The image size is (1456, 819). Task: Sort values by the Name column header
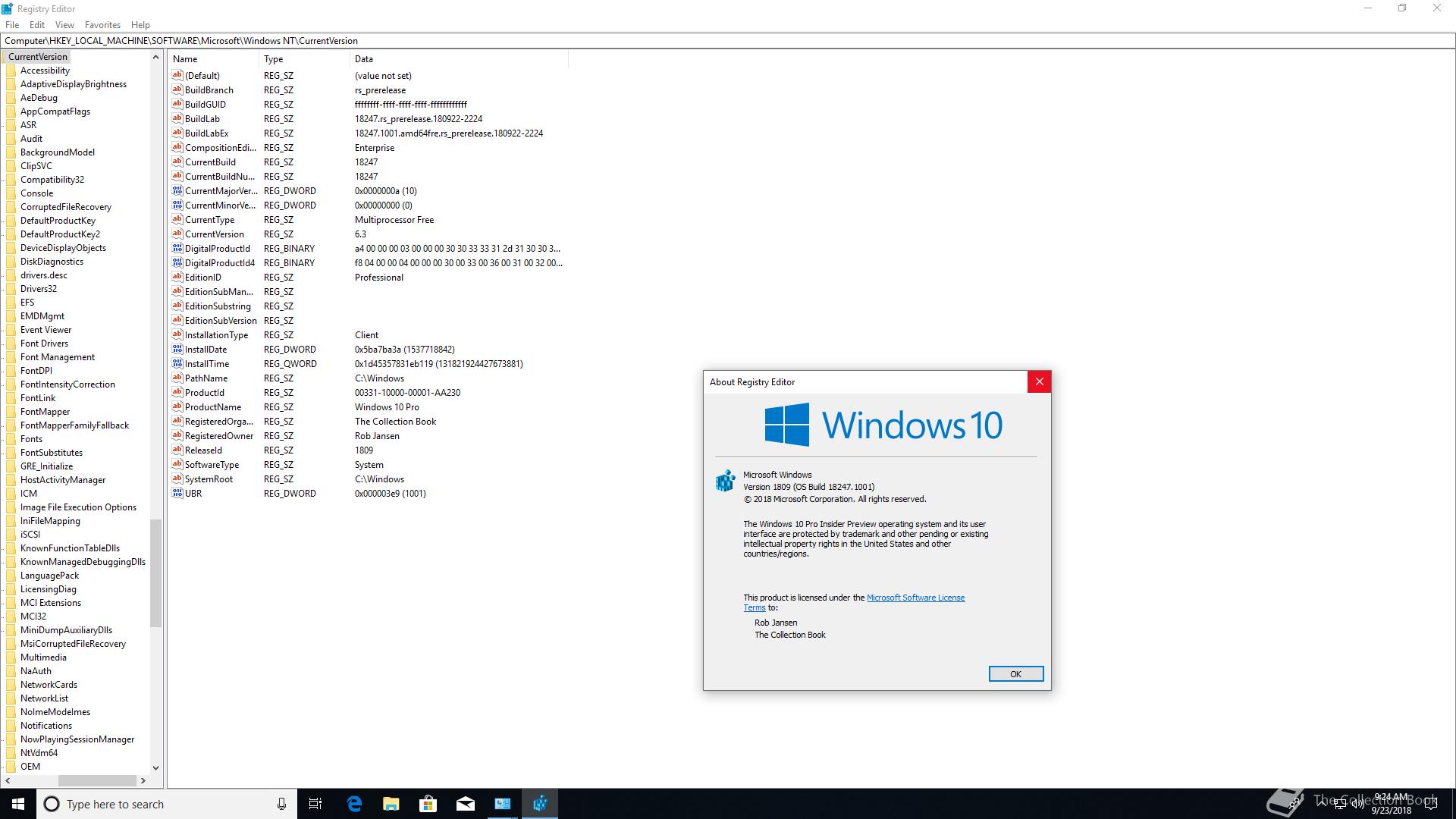[x=214, y=58]
